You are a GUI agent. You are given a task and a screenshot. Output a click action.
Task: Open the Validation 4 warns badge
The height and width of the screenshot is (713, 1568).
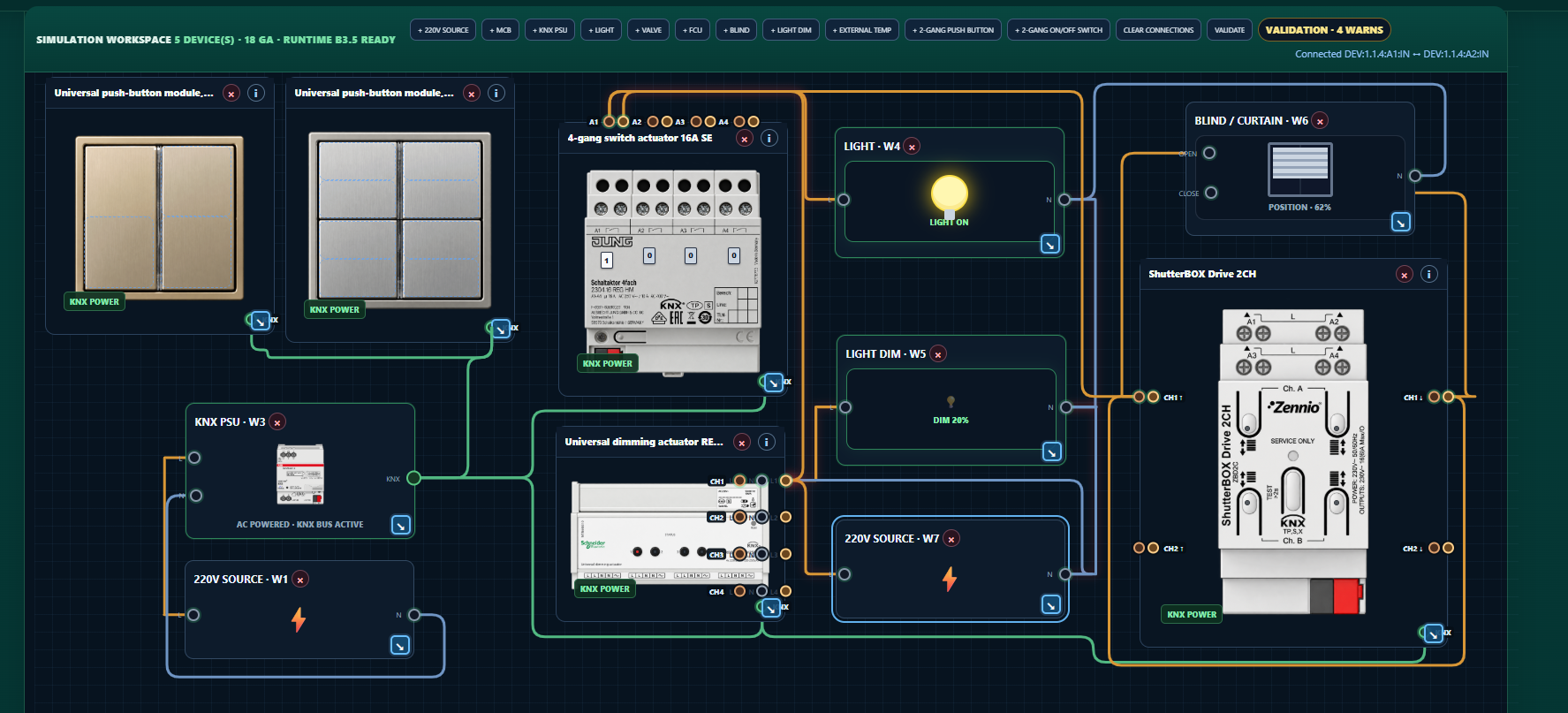click(x=1324, y=30)
